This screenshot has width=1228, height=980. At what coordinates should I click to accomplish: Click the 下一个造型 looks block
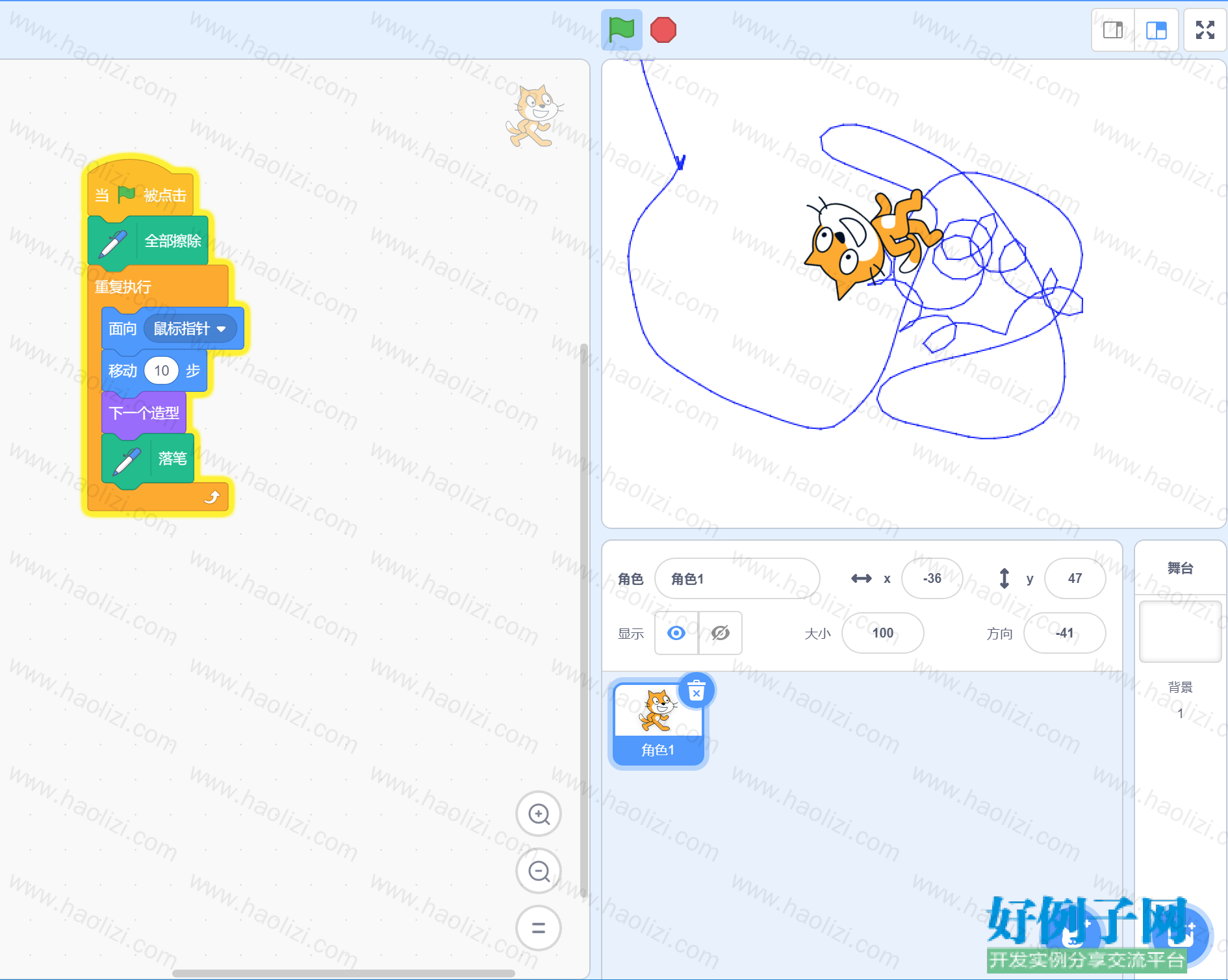coord(144,413)
